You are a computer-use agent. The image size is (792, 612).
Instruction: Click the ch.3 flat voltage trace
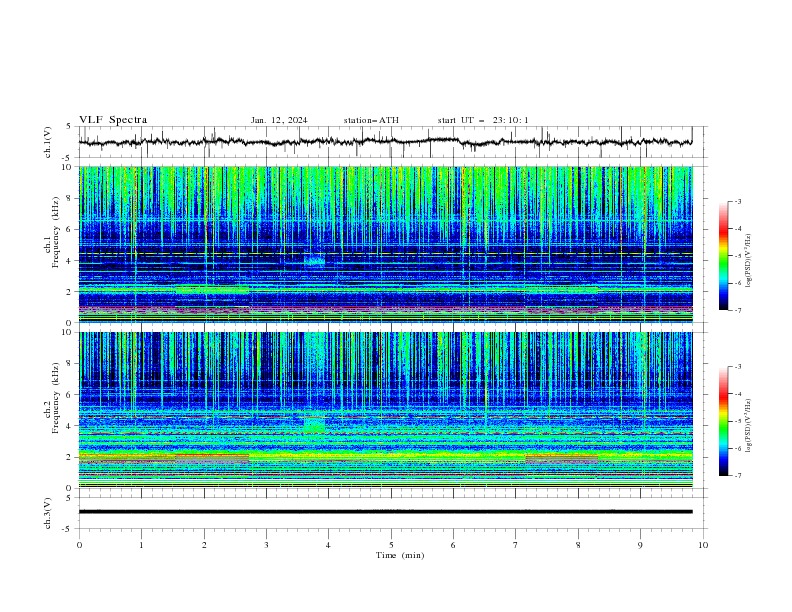[385, 512]
